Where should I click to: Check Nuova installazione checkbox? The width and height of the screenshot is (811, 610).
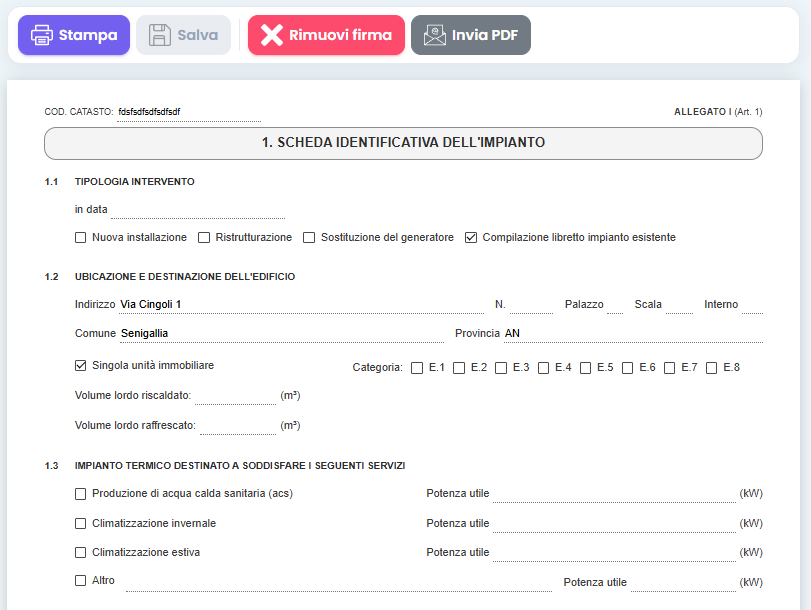(80, 237)
